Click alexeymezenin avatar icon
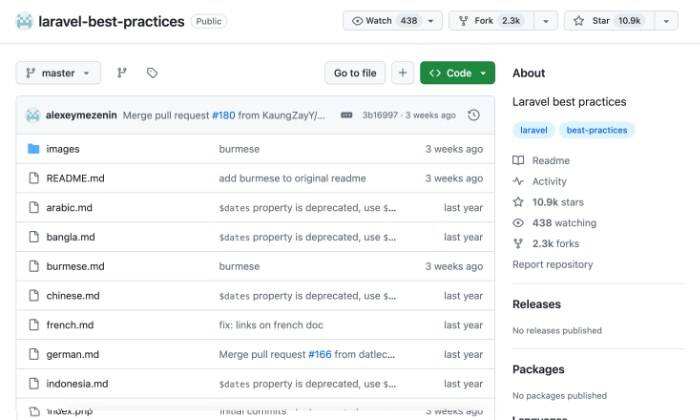This screenshot has height=420, width=700. (33, 115)
